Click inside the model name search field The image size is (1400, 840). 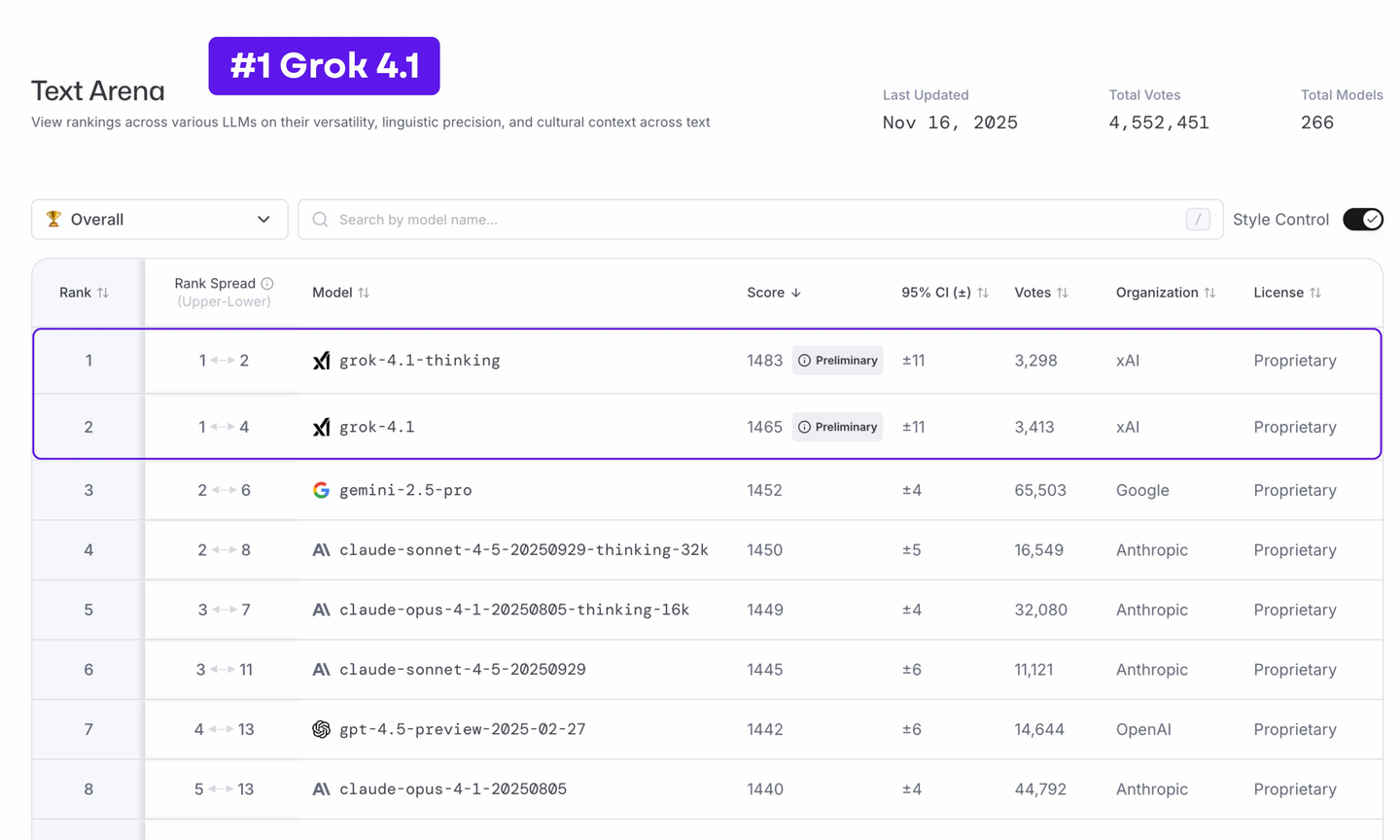click(681, 219)
